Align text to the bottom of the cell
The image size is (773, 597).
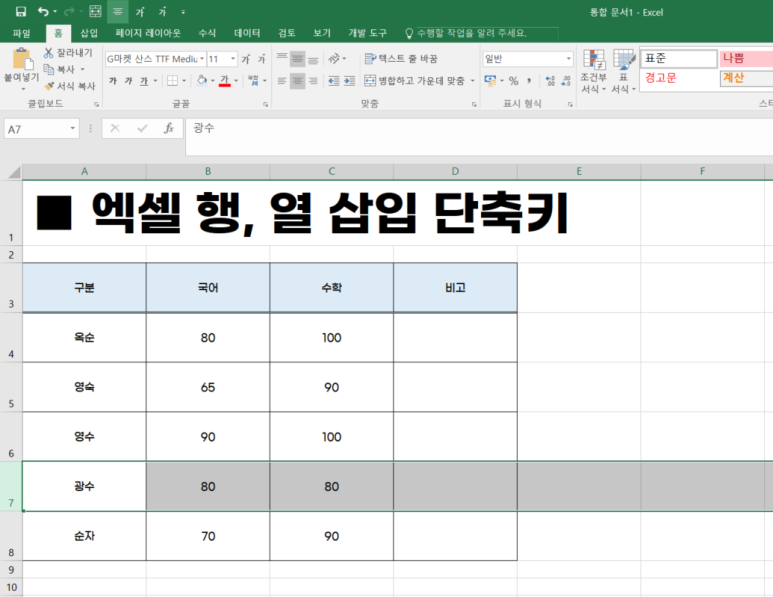pos(313,59)
